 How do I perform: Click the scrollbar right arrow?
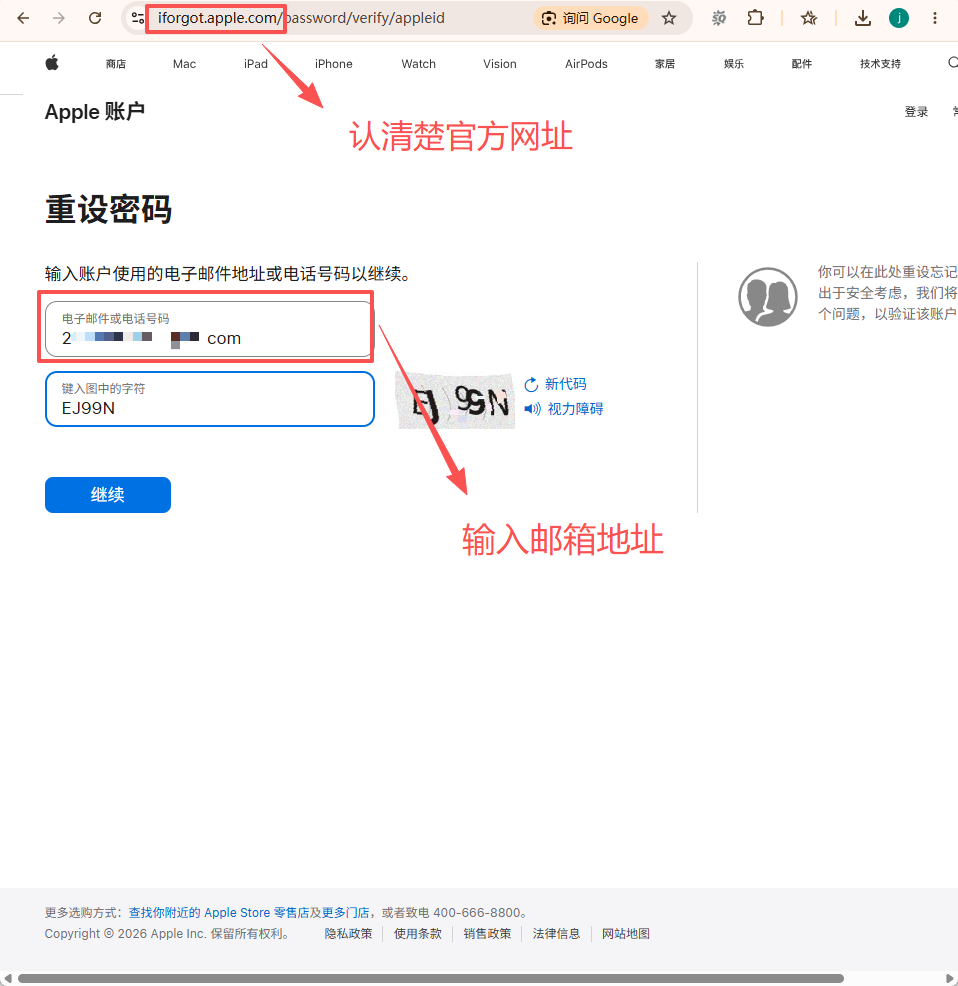[x=950, y=978]
